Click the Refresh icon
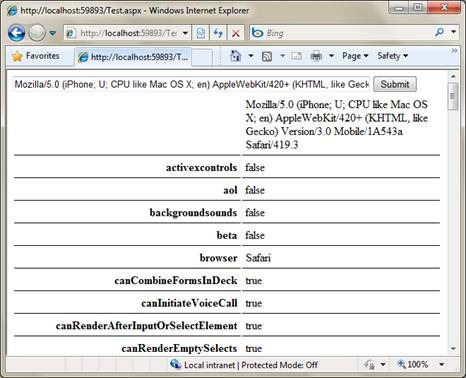 [218, 33]
